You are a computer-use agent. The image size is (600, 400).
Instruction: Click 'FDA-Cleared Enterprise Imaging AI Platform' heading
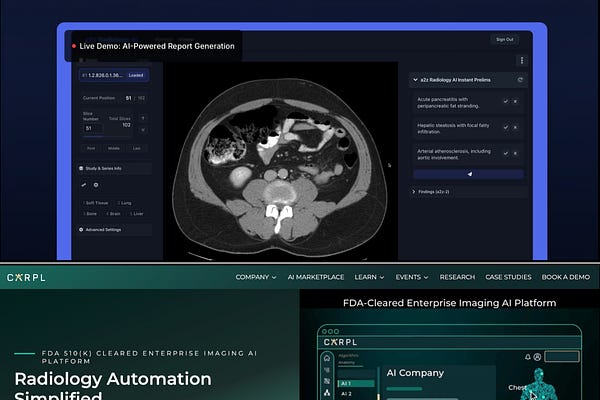point(450,303)
